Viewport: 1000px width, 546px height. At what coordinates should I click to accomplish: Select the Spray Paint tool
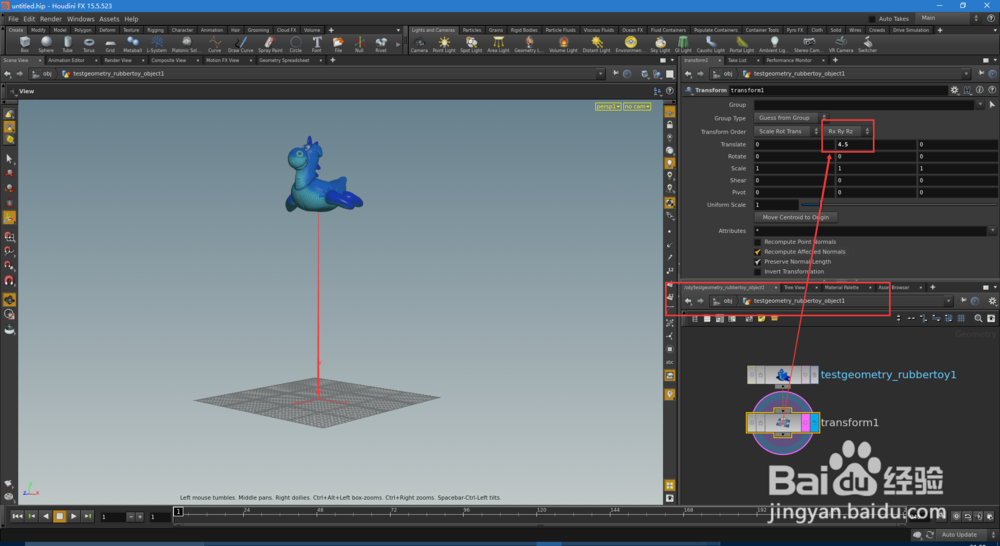(x=270, y=45)
